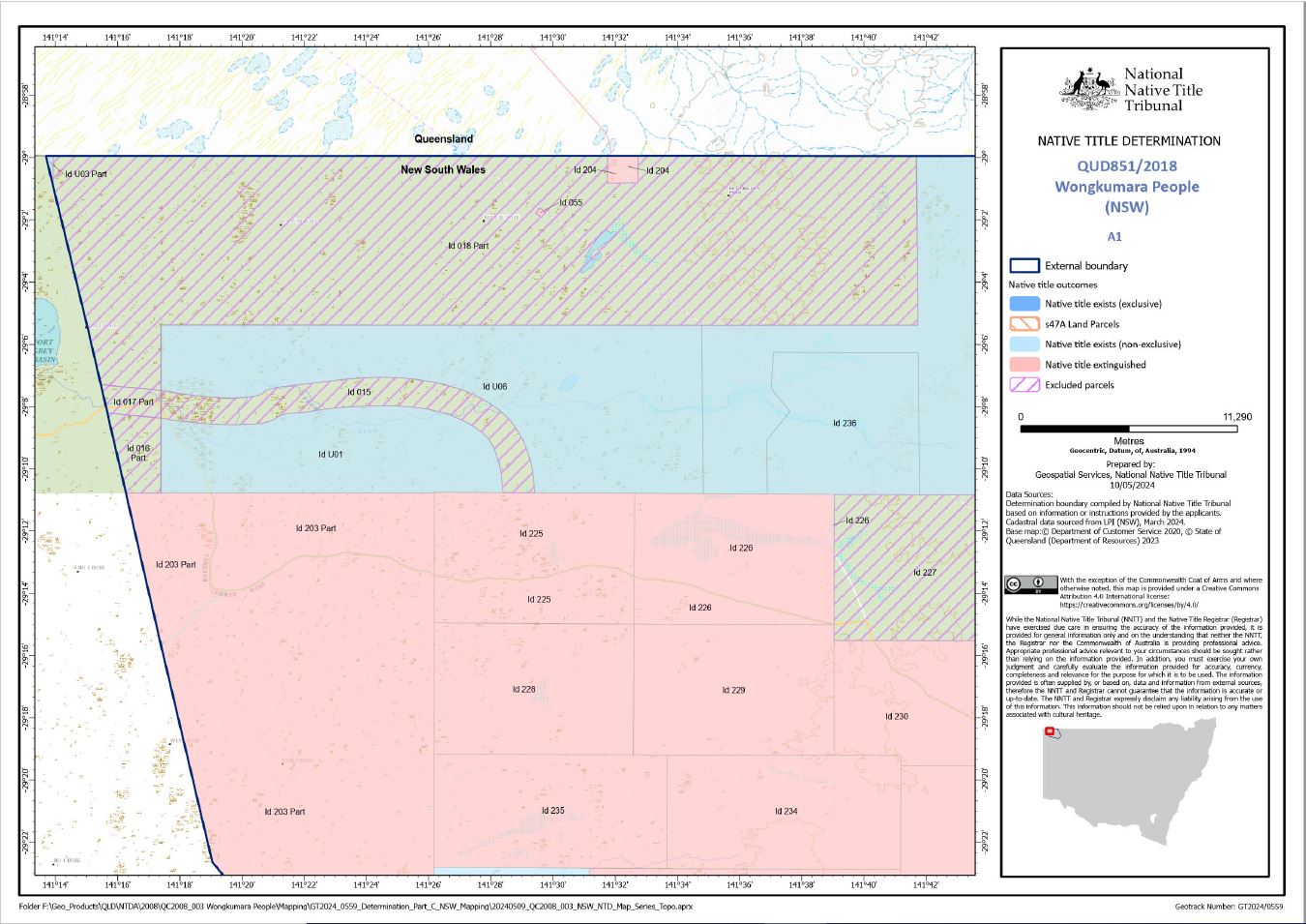1306x924 pixels.
Task: Click the NATIVE TITLE DETERMINATION heading
Action: point(1129,141)
